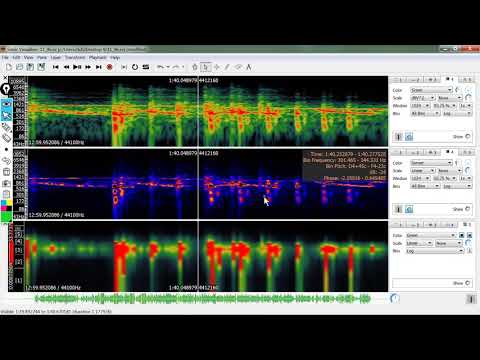This screenshot has height=360, width=480.
Task: Open the Color dropdown in the middle layer panel
Action: coord(431,163)
